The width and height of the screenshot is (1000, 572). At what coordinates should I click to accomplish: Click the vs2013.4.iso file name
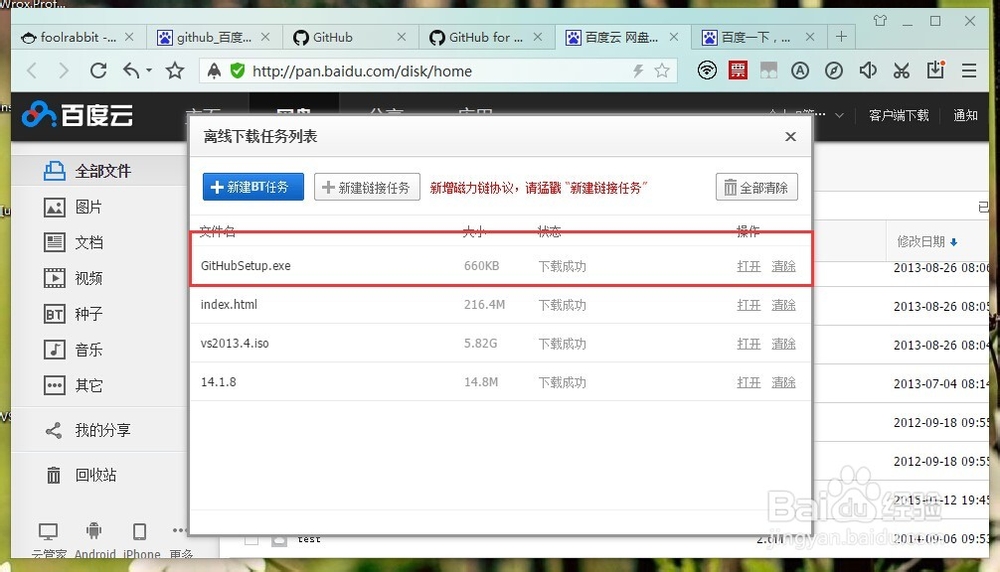coord(235,343)
